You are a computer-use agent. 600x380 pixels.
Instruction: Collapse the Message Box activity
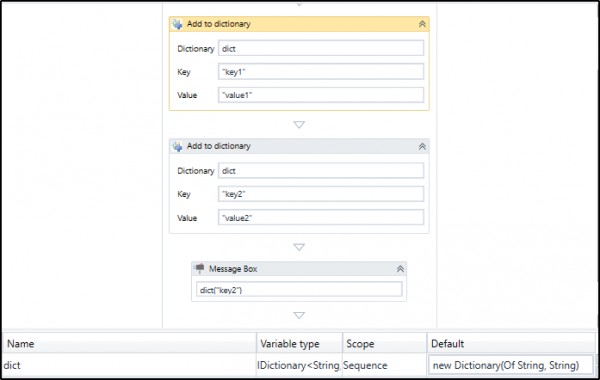pyautogui.click(x=400, y=269)
